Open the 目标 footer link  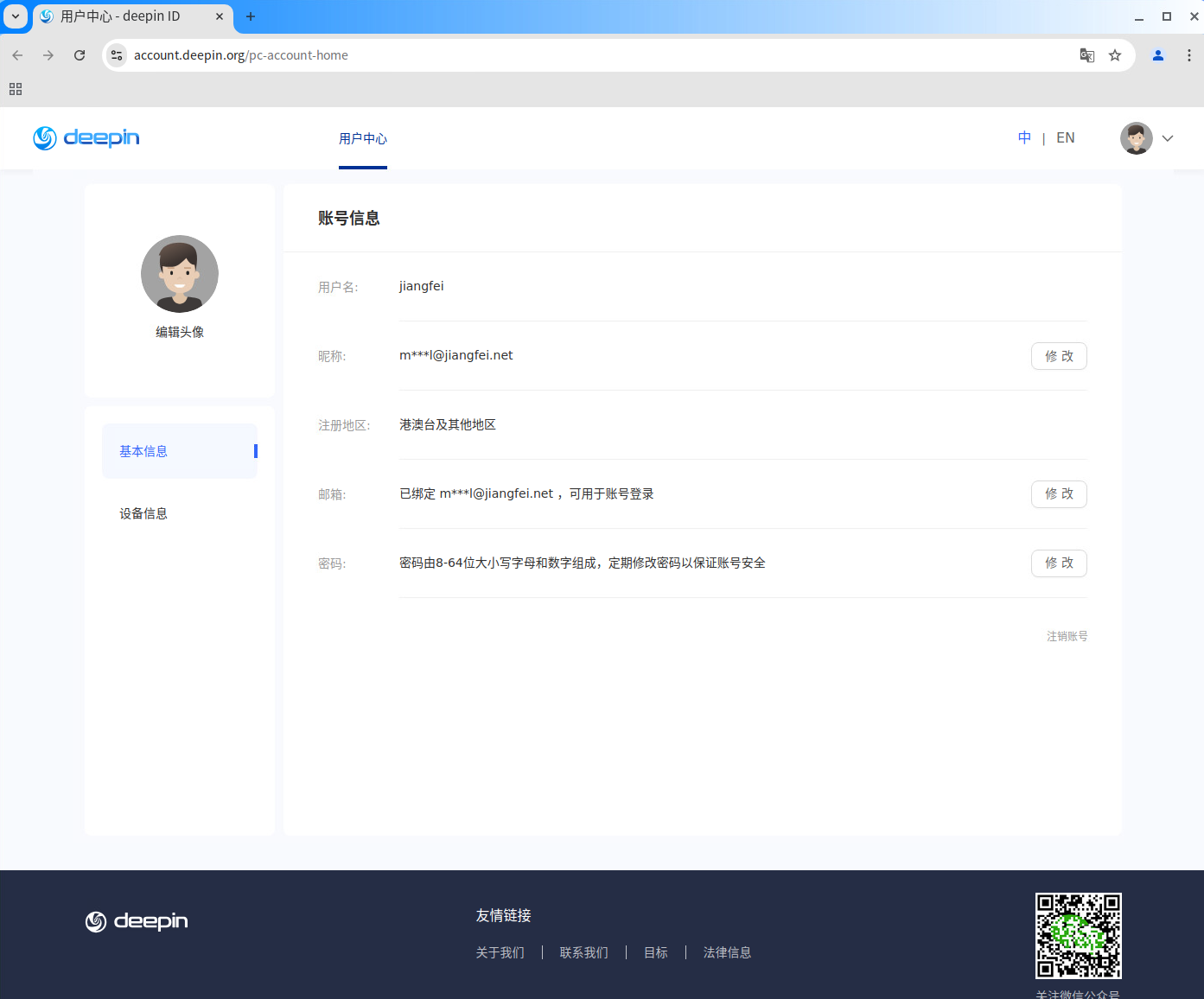pyautogui.click(x=656, y=952)
